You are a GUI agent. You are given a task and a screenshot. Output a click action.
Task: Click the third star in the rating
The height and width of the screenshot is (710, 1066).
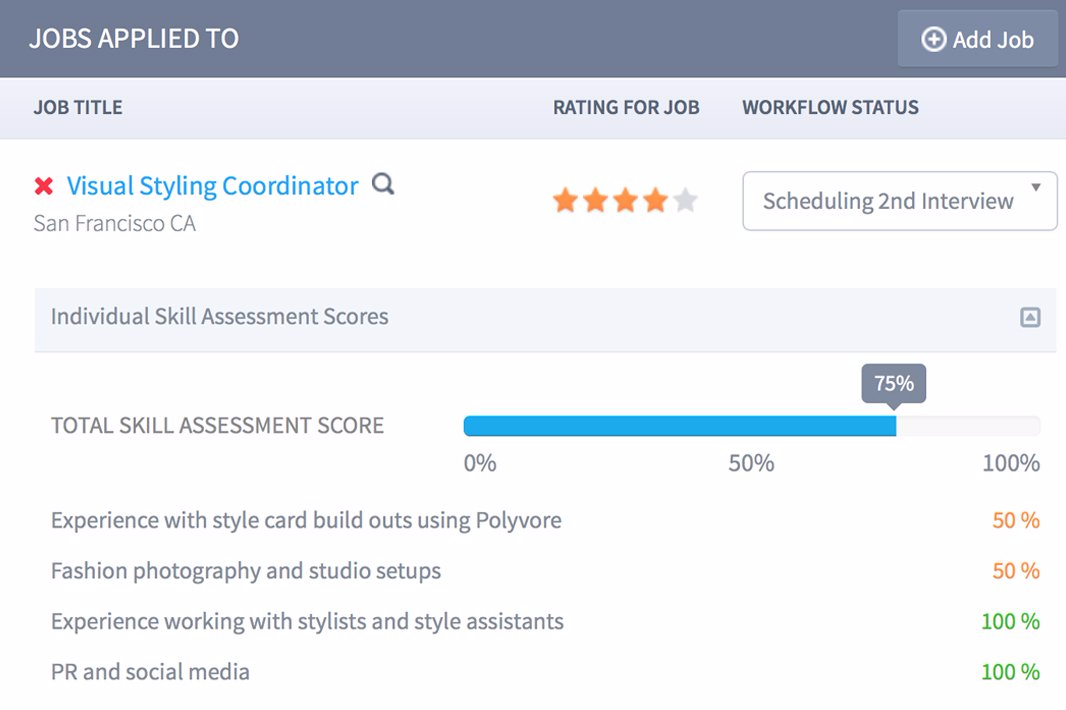point(625,200)
